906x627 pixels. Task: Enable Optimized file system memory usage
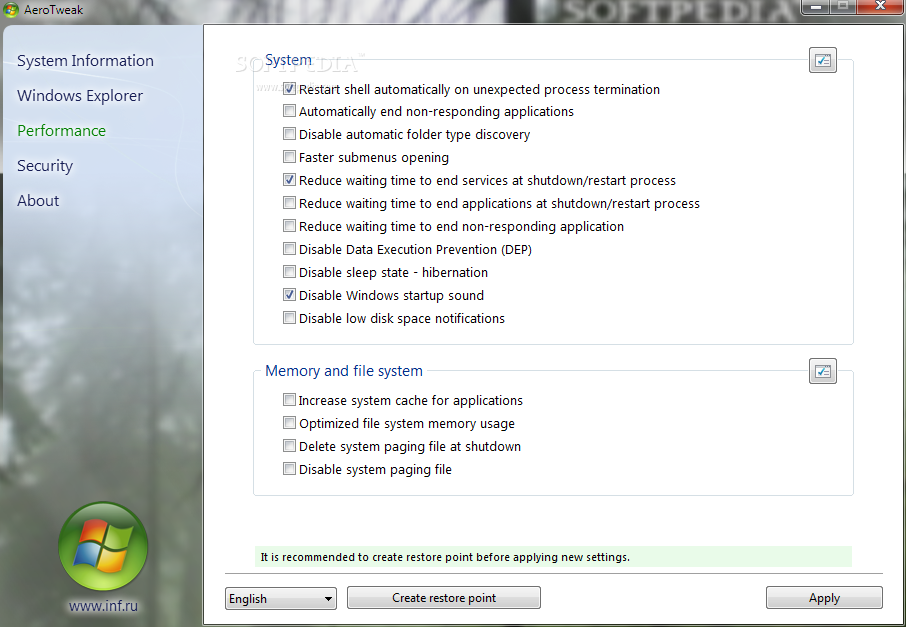[289, 423]
